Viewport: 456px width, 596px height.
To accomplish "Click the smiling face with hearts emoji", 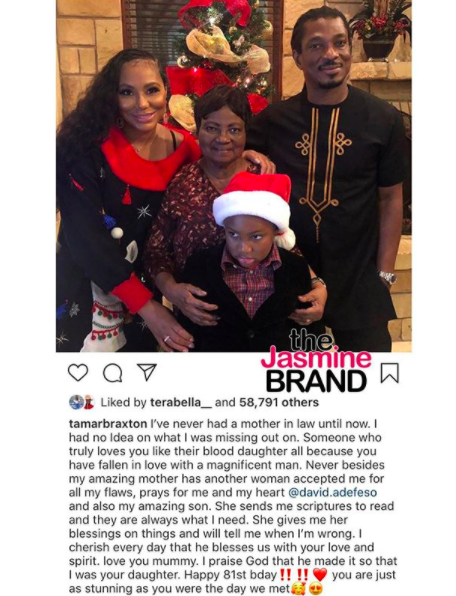I will (x=299, y=589).
